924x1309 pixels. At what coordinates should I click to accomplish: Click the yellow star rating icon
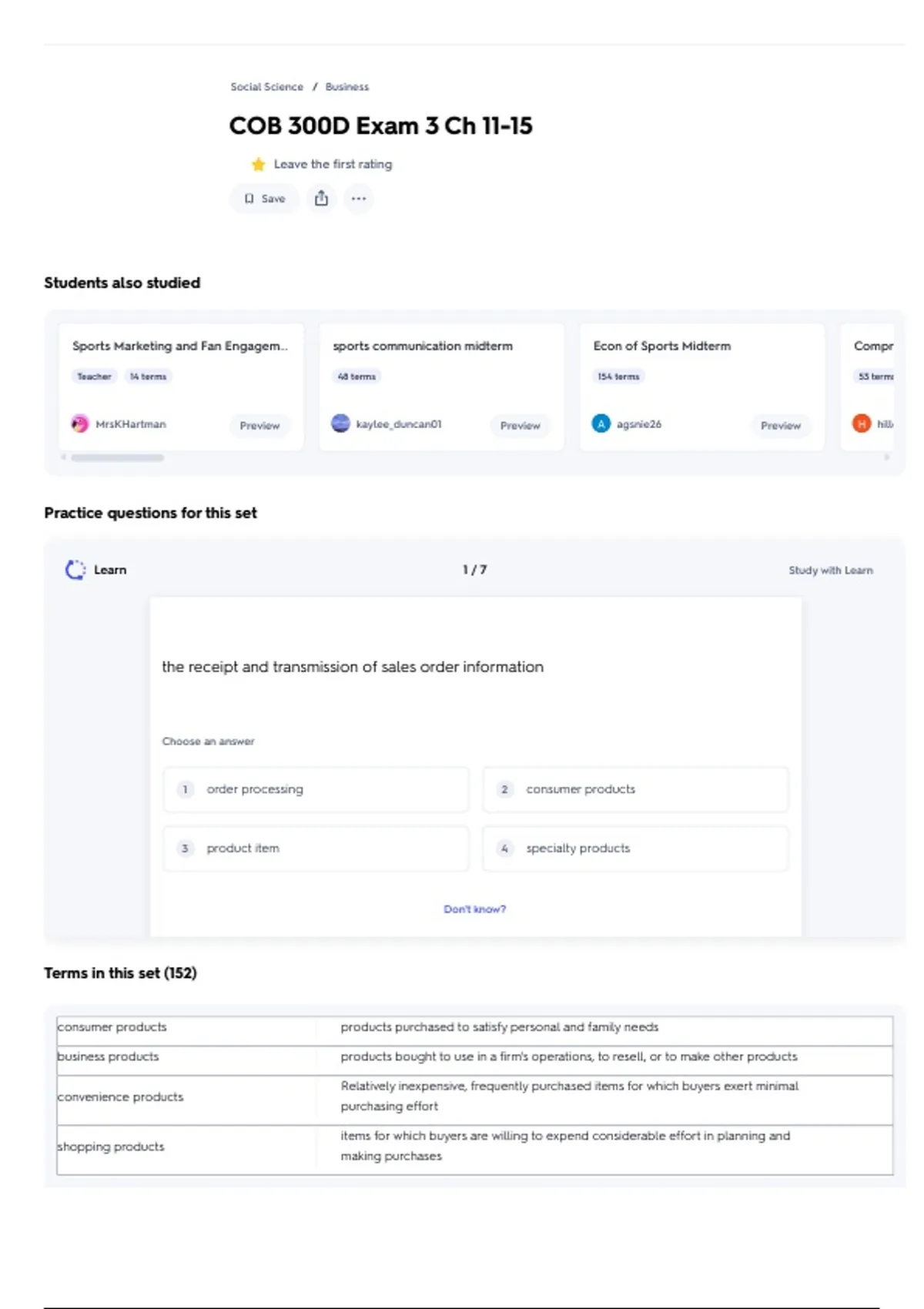click(x=258, y=164)
